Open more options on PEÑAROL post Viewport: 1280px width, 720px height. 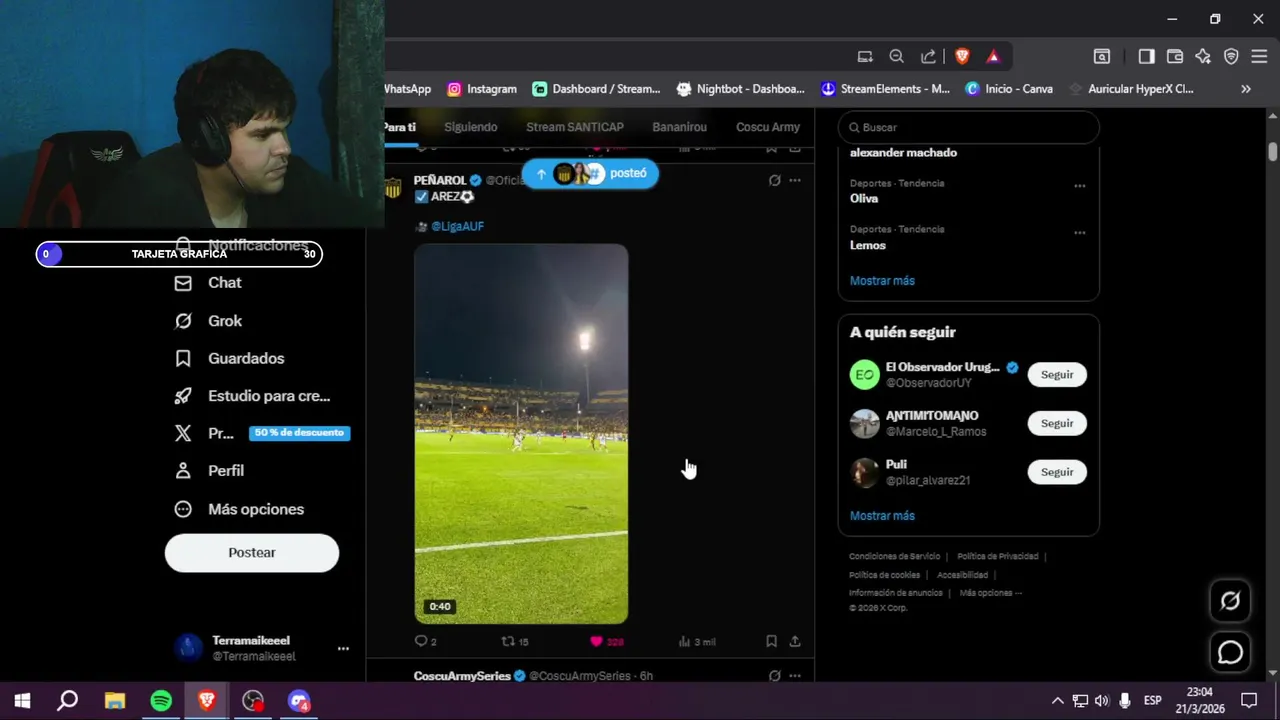coord(795,181)
